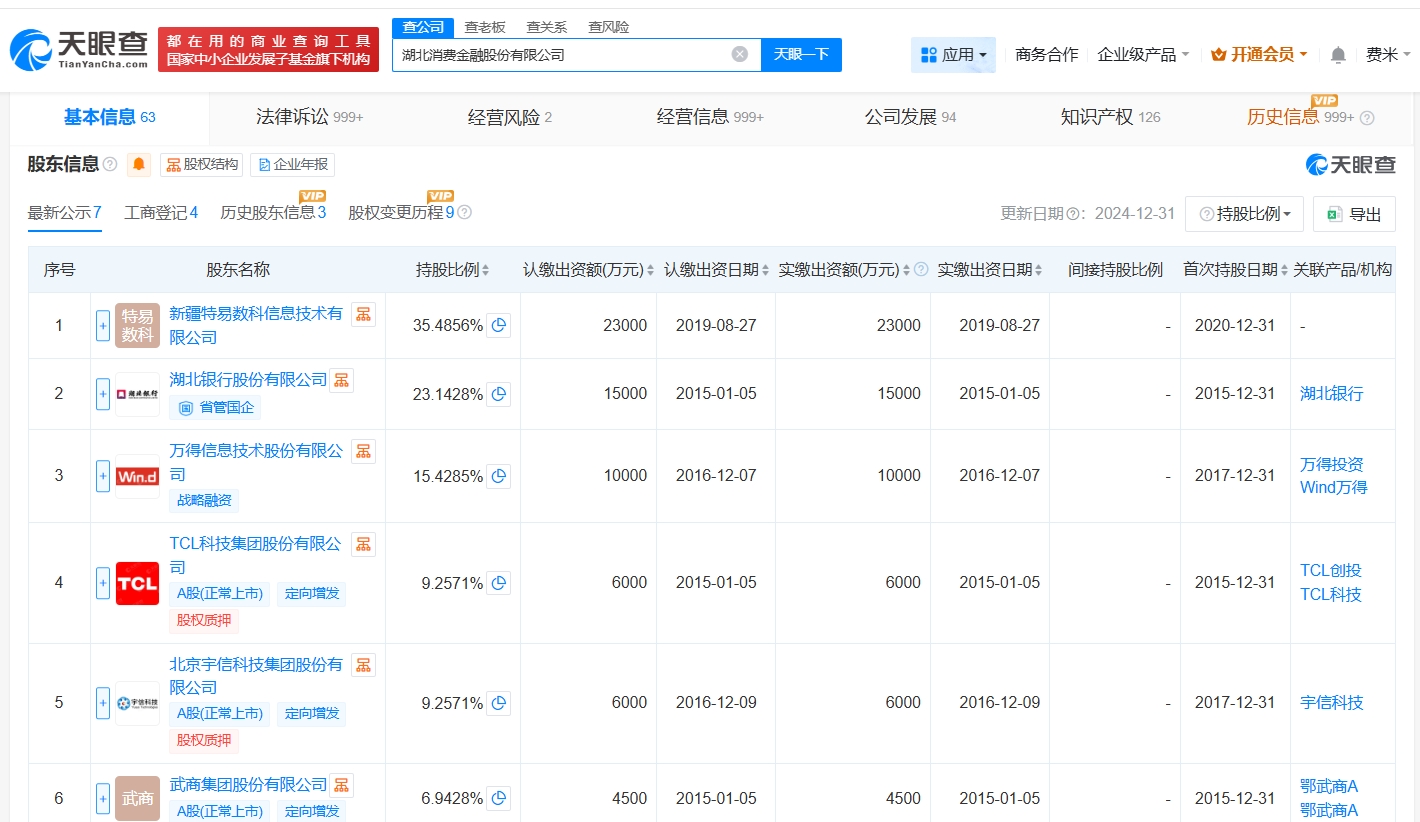Click pie chart icon next to 35.4856%

click(498, 325)
